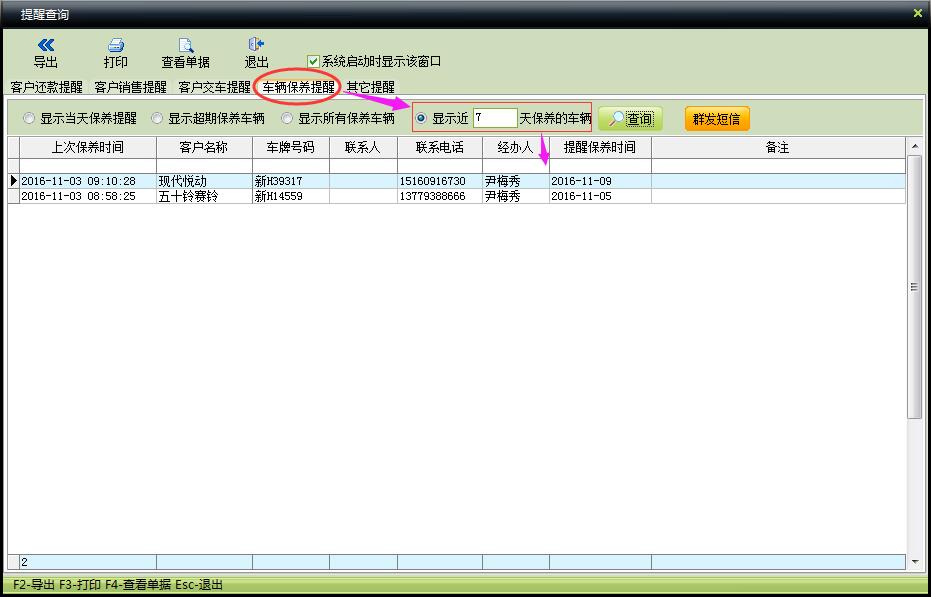
Task: Select 显示近 days radio button
Action: point(421,118)
